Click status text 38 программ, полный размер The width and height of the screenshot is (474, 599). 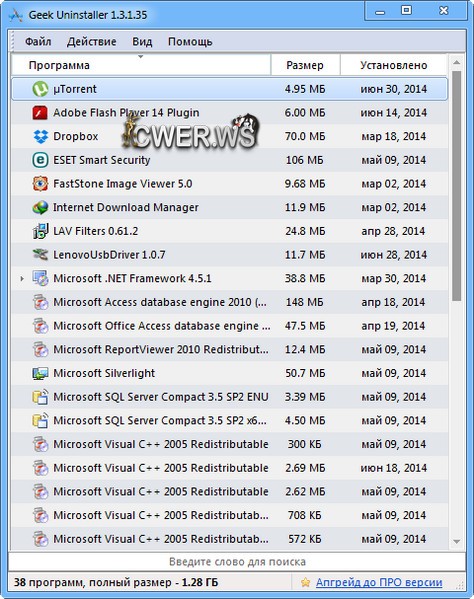click(x=116, y=582)
